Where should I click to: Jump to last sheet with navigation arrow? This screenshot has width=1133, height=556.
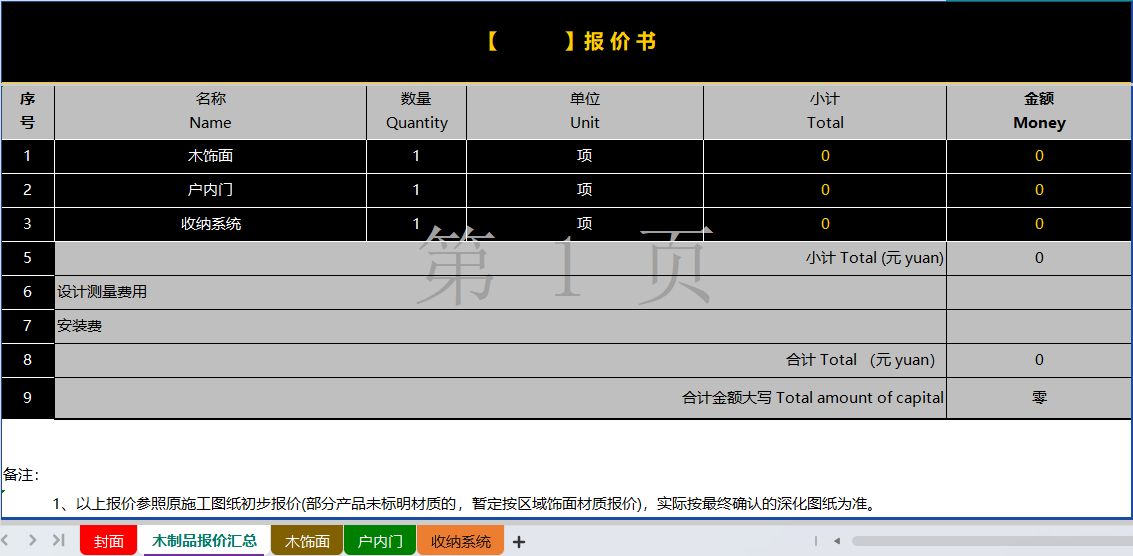pyautogui.click(x=58, y=540)
